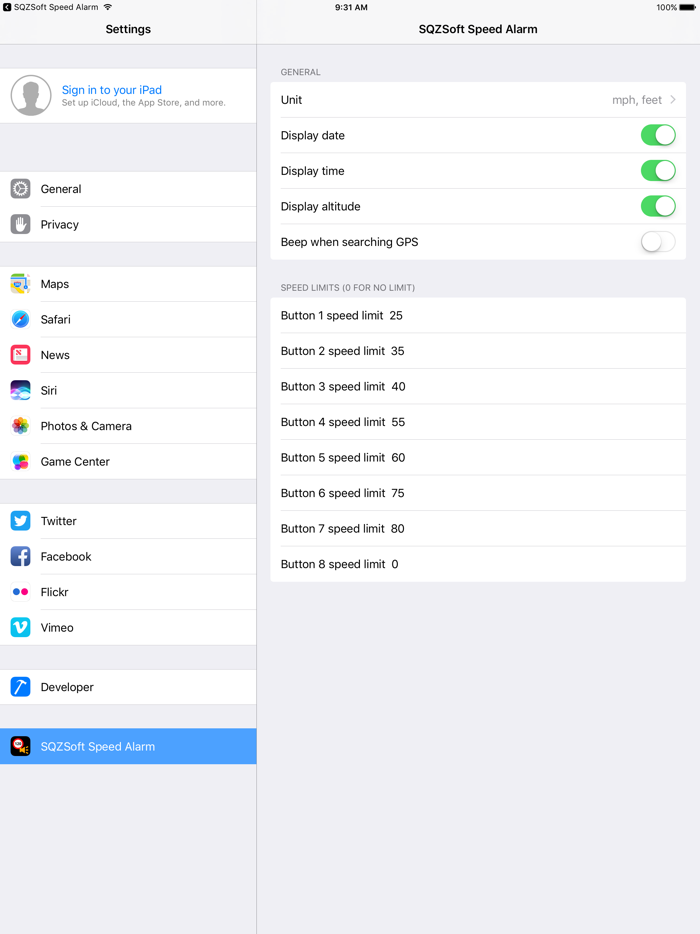Open the Safari compass icon
This screenshot has width=700, height=934.
click(20, 319)
